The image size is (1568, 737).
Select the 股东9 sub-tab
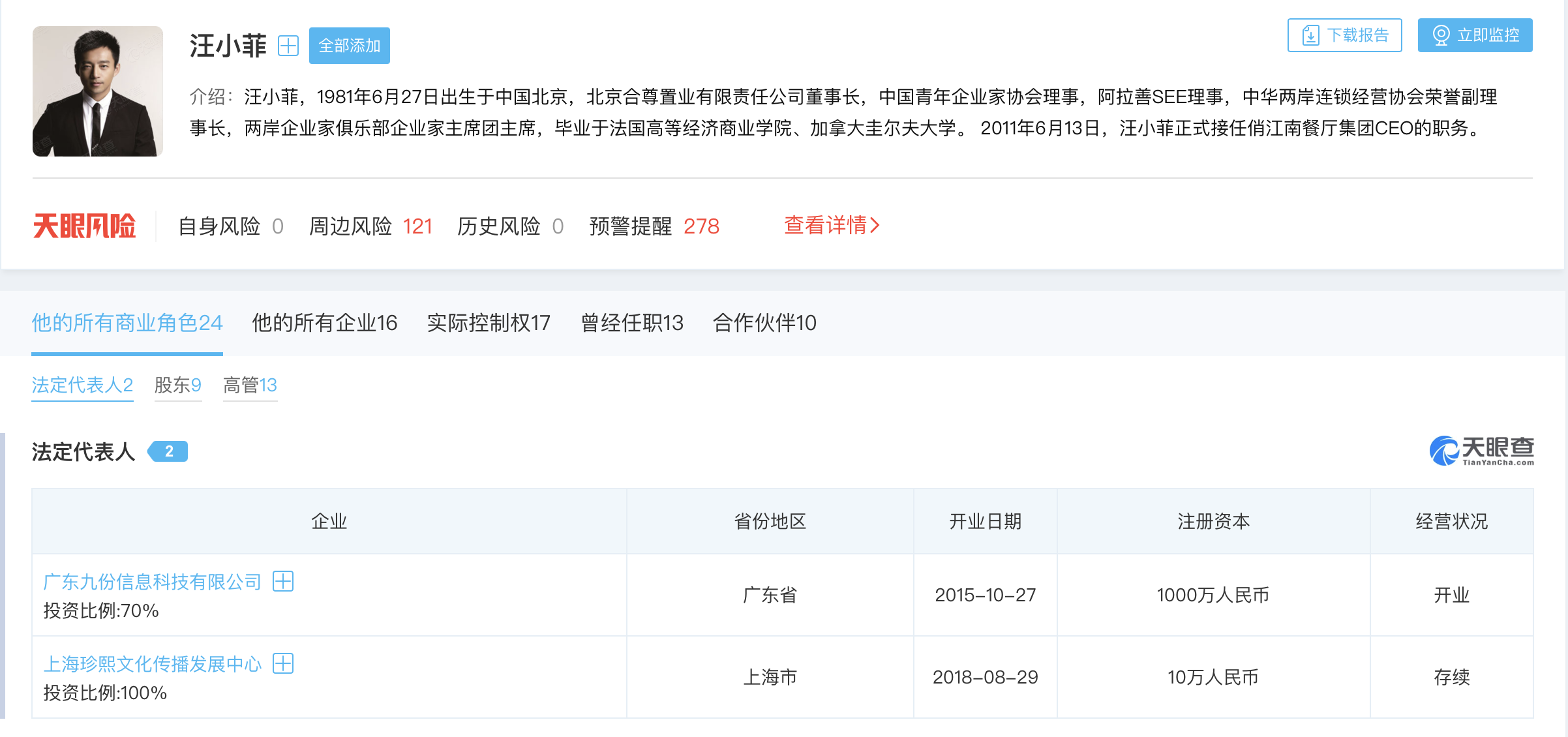[x=177, y=385]
